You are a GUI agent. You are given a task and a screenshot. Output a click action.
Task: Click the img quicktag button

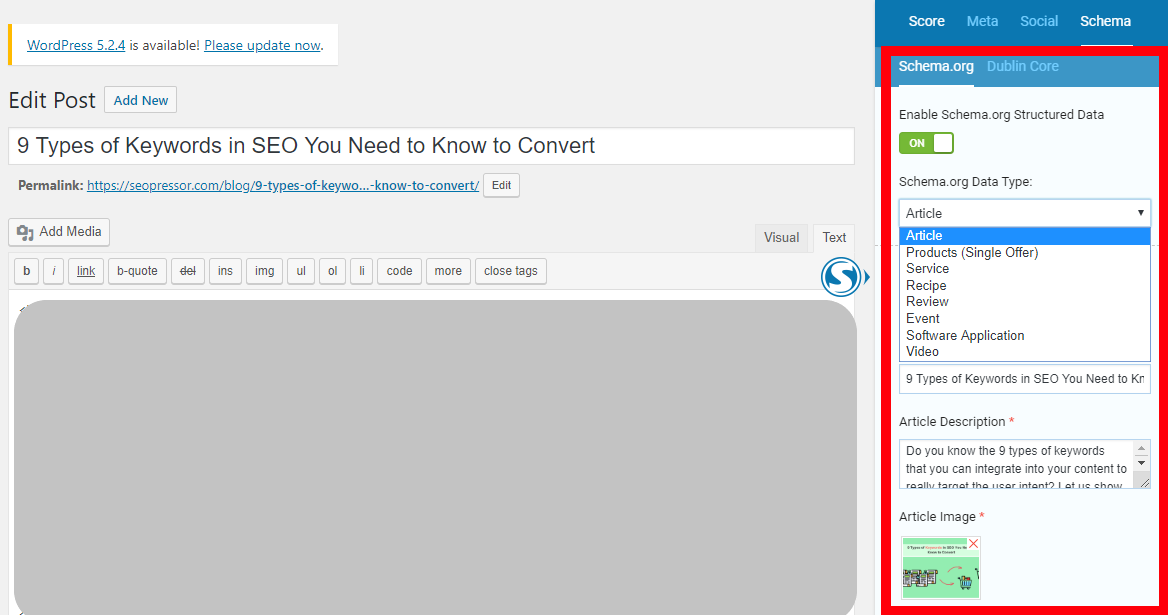[x=264, y=271]
